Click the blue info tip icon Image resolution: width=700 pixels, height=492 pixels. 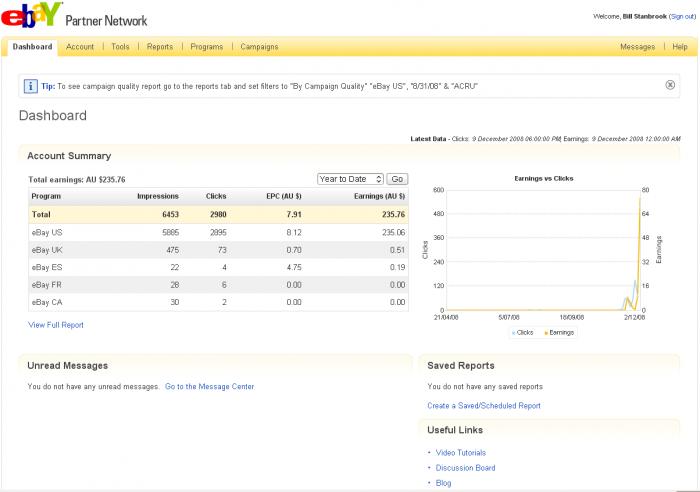point(31,86)
